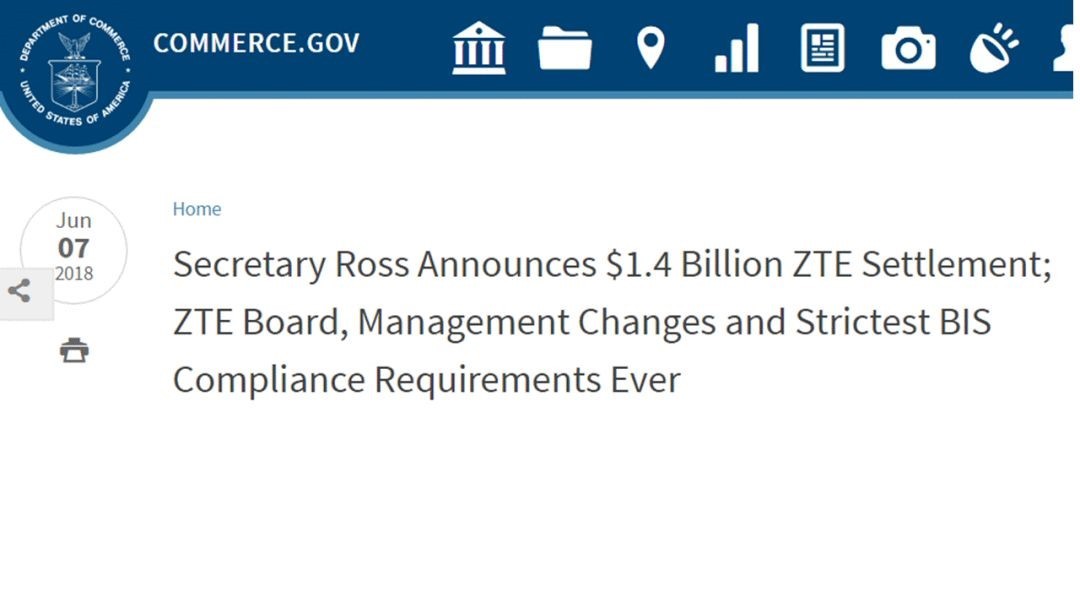
Task: Select the location pin icon
Action: click(651, 48)
